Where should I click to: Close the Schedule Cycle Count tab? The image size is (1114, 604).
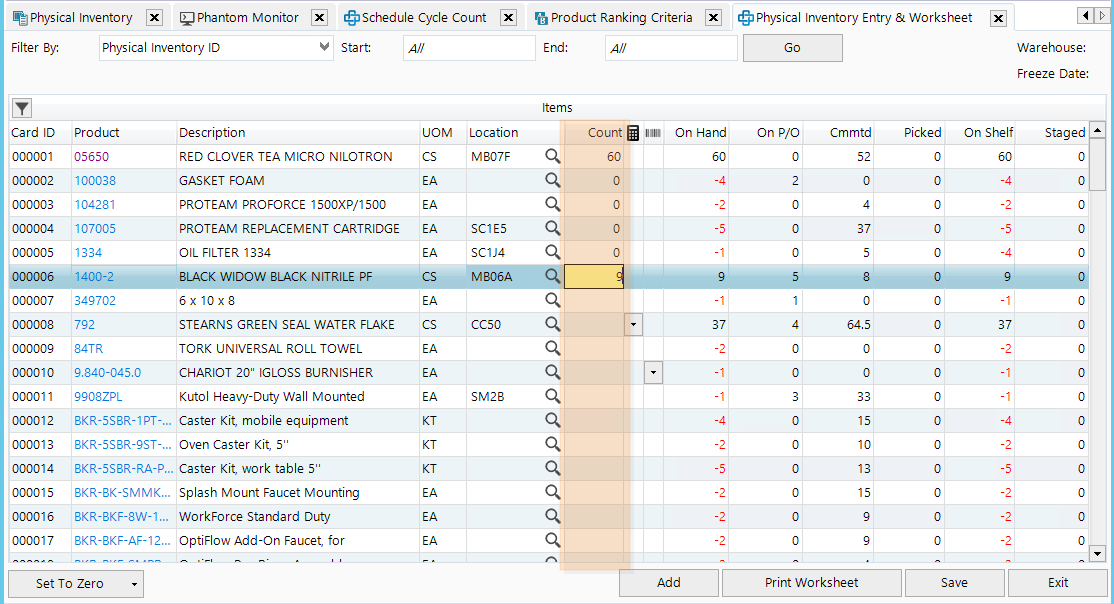tap(508, 18)
